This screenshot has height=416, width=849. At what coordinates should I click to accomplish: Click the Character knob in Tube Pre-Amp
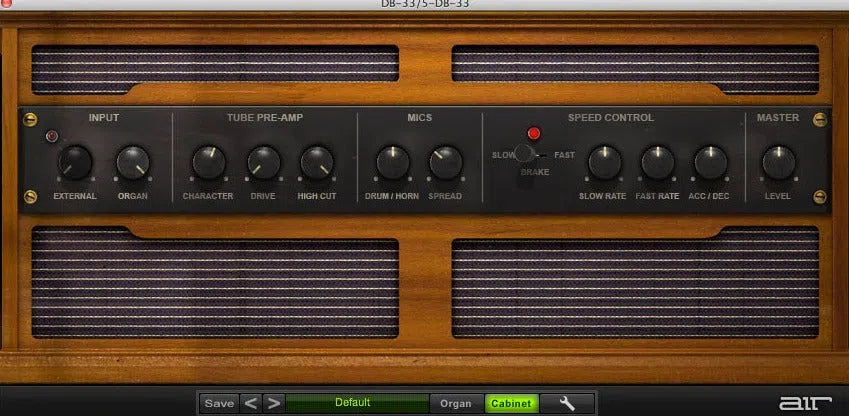(208, 162)
